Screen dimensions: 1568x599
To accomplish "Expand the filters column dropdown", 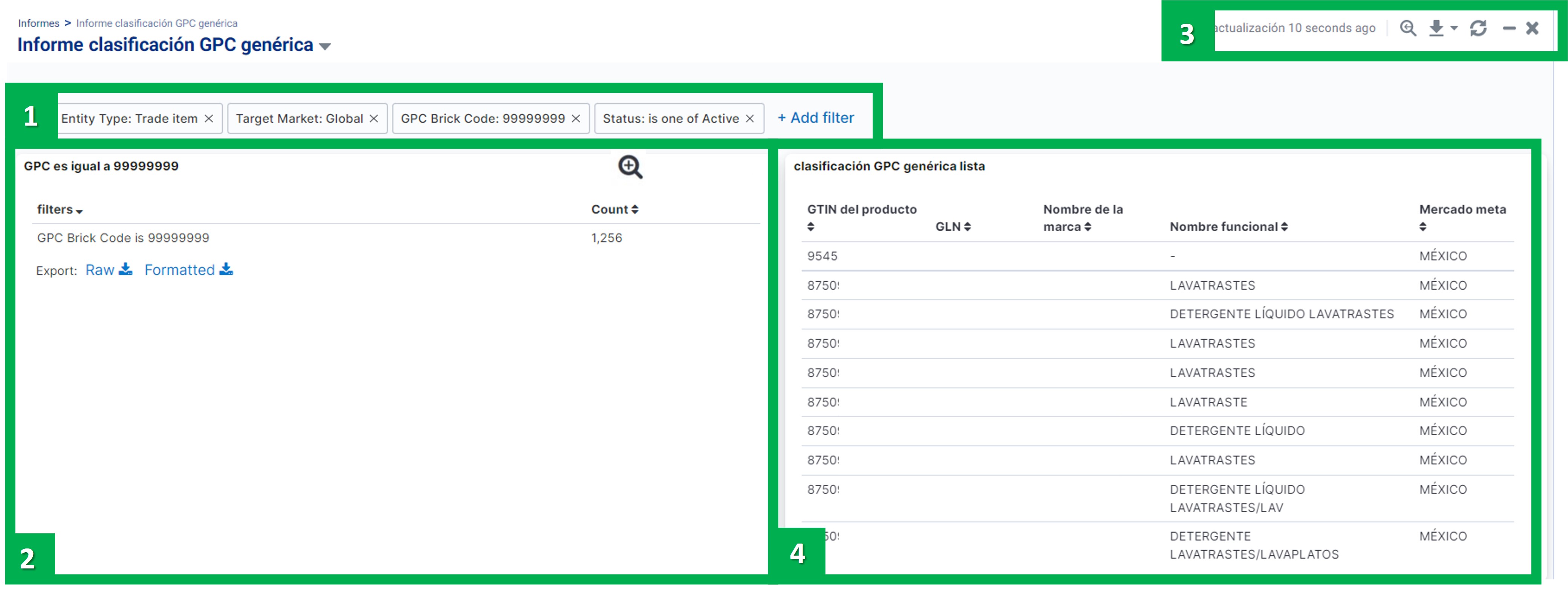I will click(79, 211).
